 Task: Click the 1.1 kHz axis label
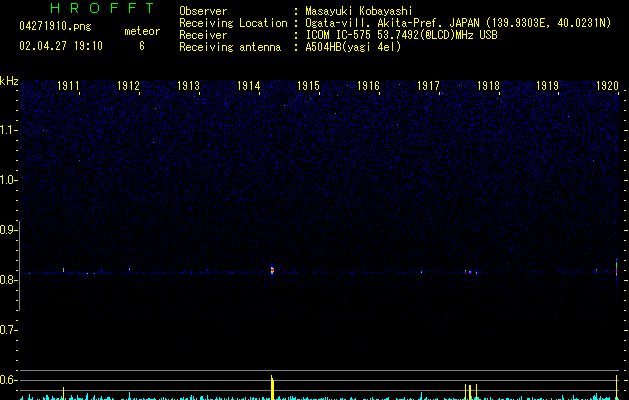pyautogui.click(x=8, y=130)
